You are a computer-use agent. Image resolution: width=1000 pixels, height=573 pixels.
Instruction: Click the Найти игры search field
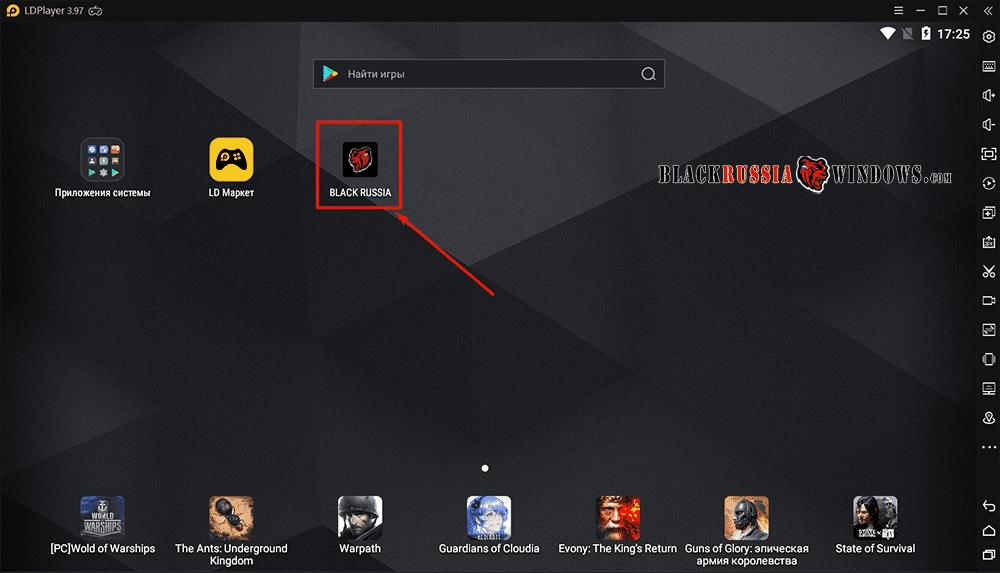(489, 74)
